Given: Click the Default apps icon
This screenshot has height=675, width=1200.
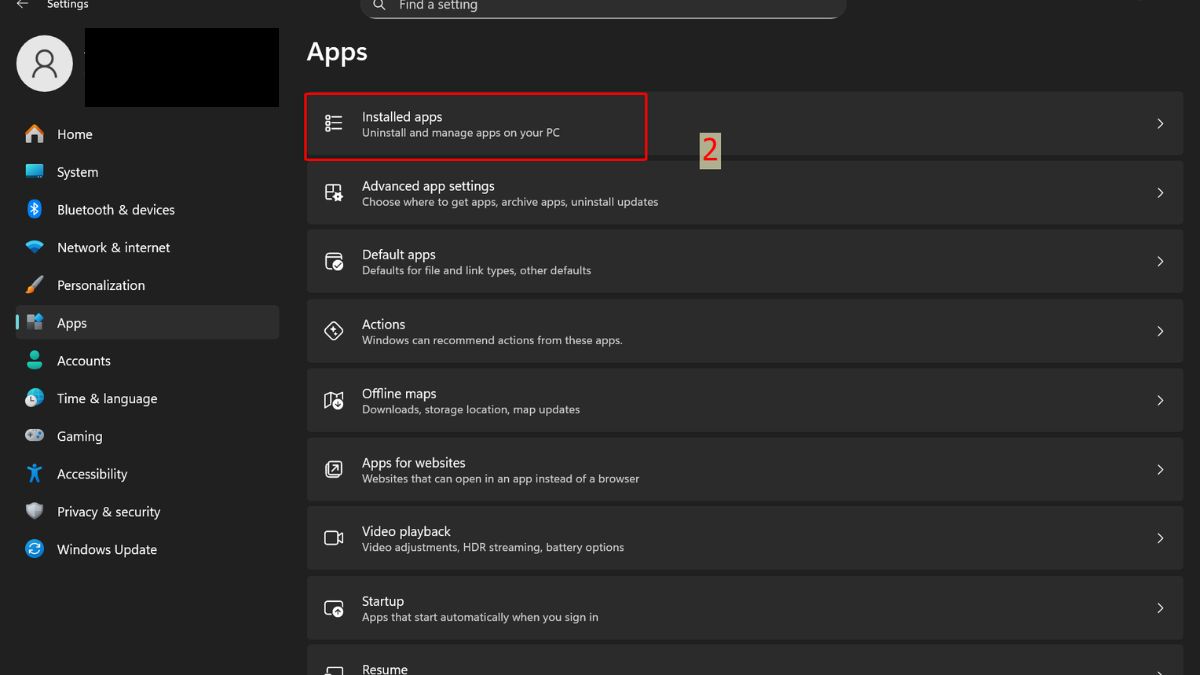Looking at the screenshot, I should tap(334, 262).
